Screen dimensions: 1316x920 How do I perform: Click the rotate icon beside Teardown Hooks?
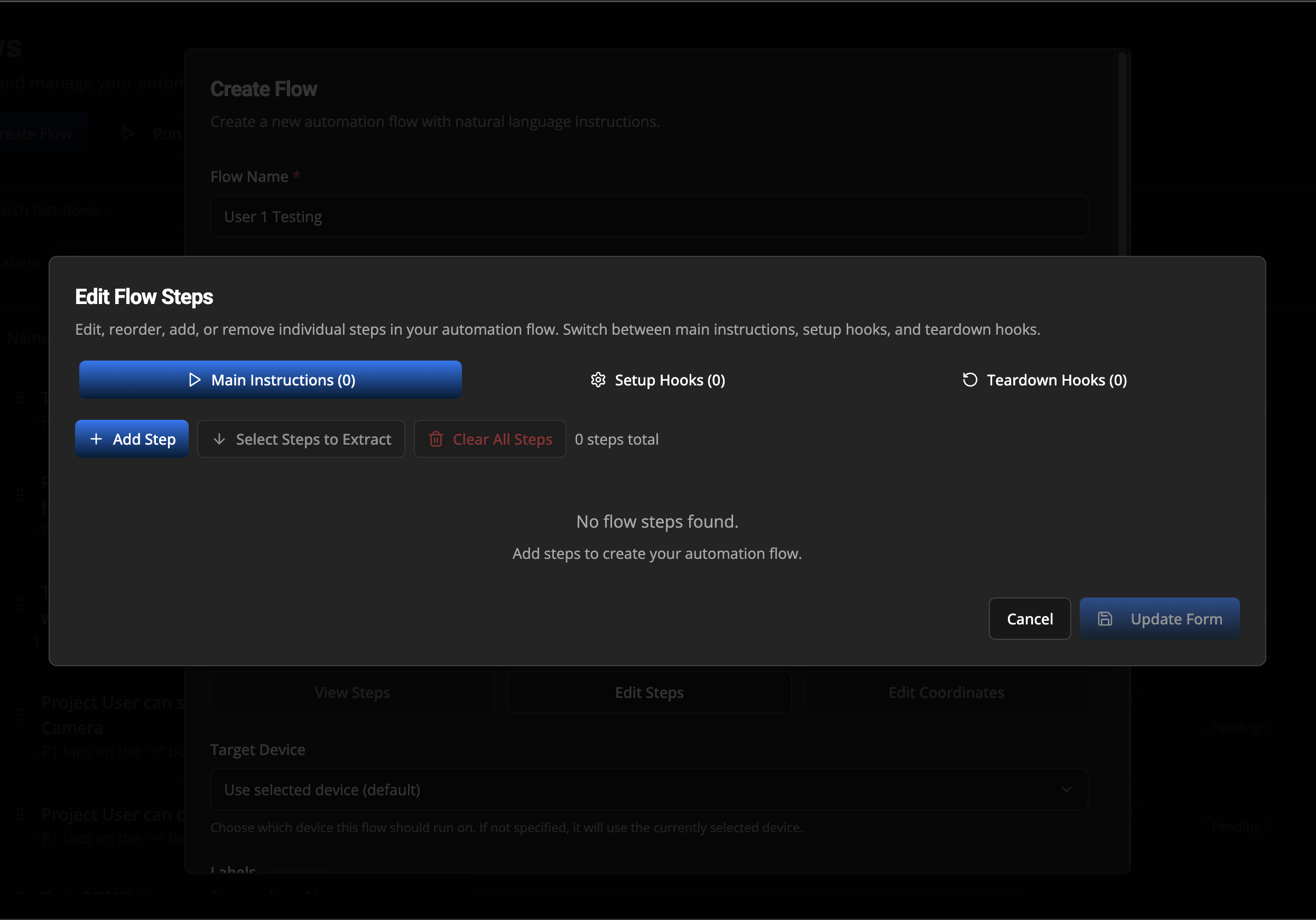tap(970, 380)
